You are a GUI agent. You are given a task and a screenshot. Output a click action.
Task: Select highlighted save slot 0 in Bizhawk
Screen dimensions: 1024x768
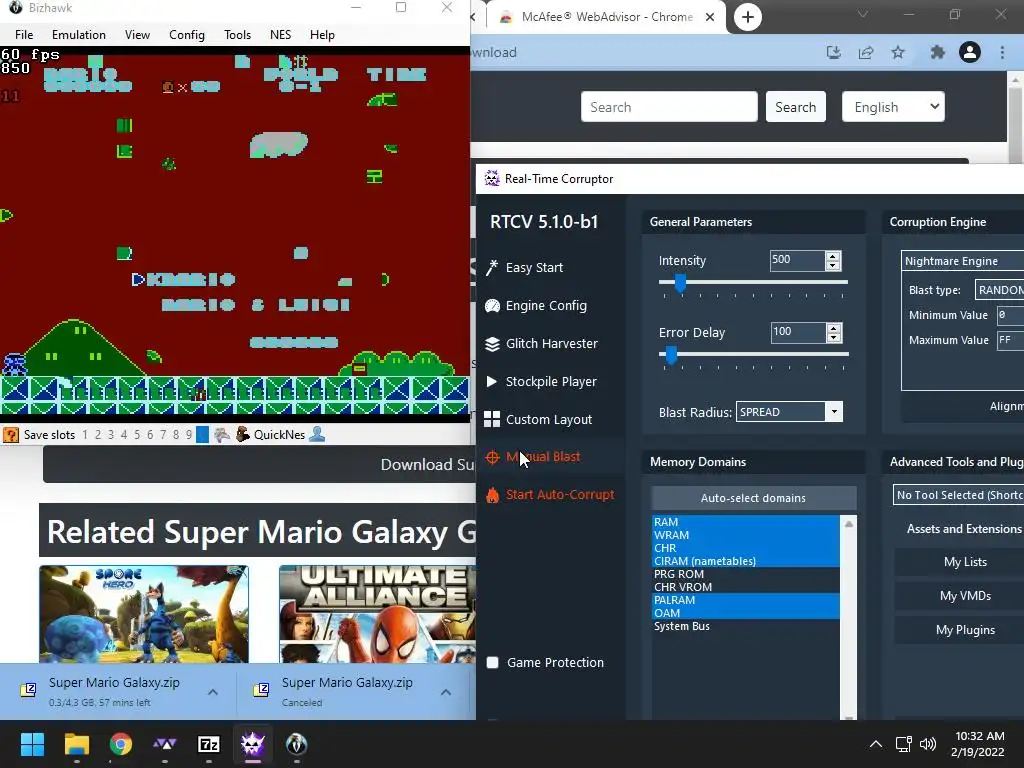point(202,435)
